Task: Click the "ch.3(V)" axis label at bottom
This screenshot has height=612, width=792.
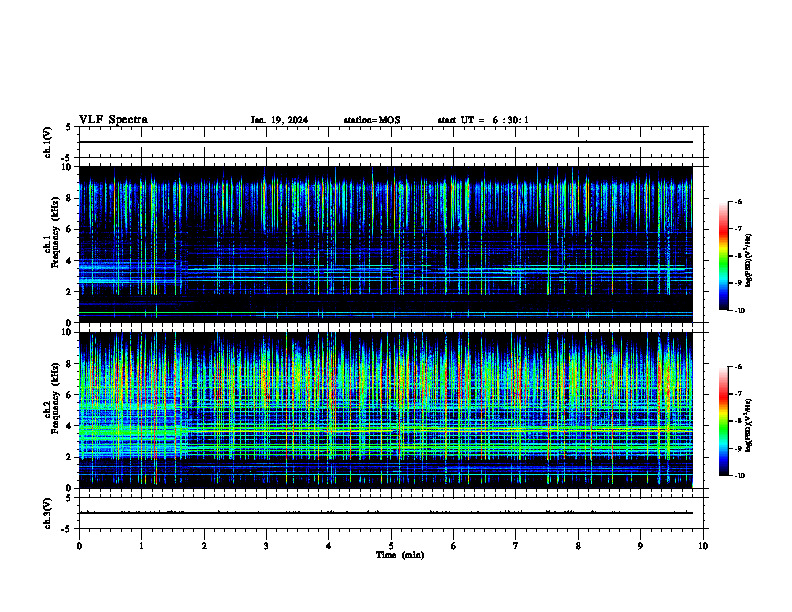Action: pyautogui.click(x=47, y=513)
